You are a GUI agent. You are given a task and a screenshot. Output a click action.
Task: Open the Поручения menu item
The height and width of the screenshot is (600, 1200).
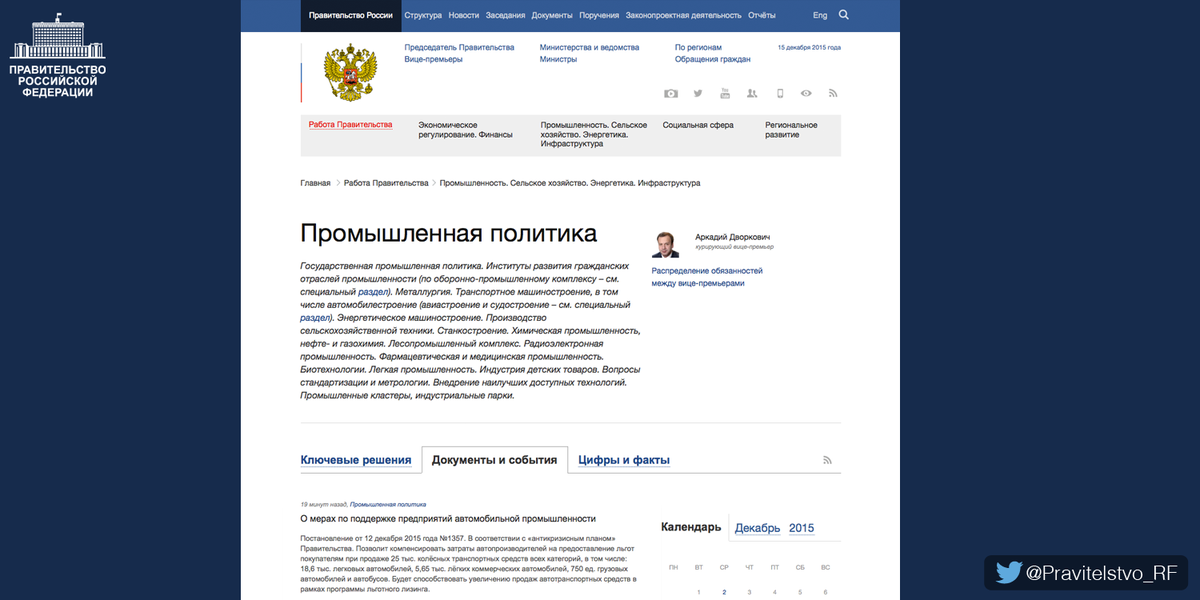[x=599, y=16]
